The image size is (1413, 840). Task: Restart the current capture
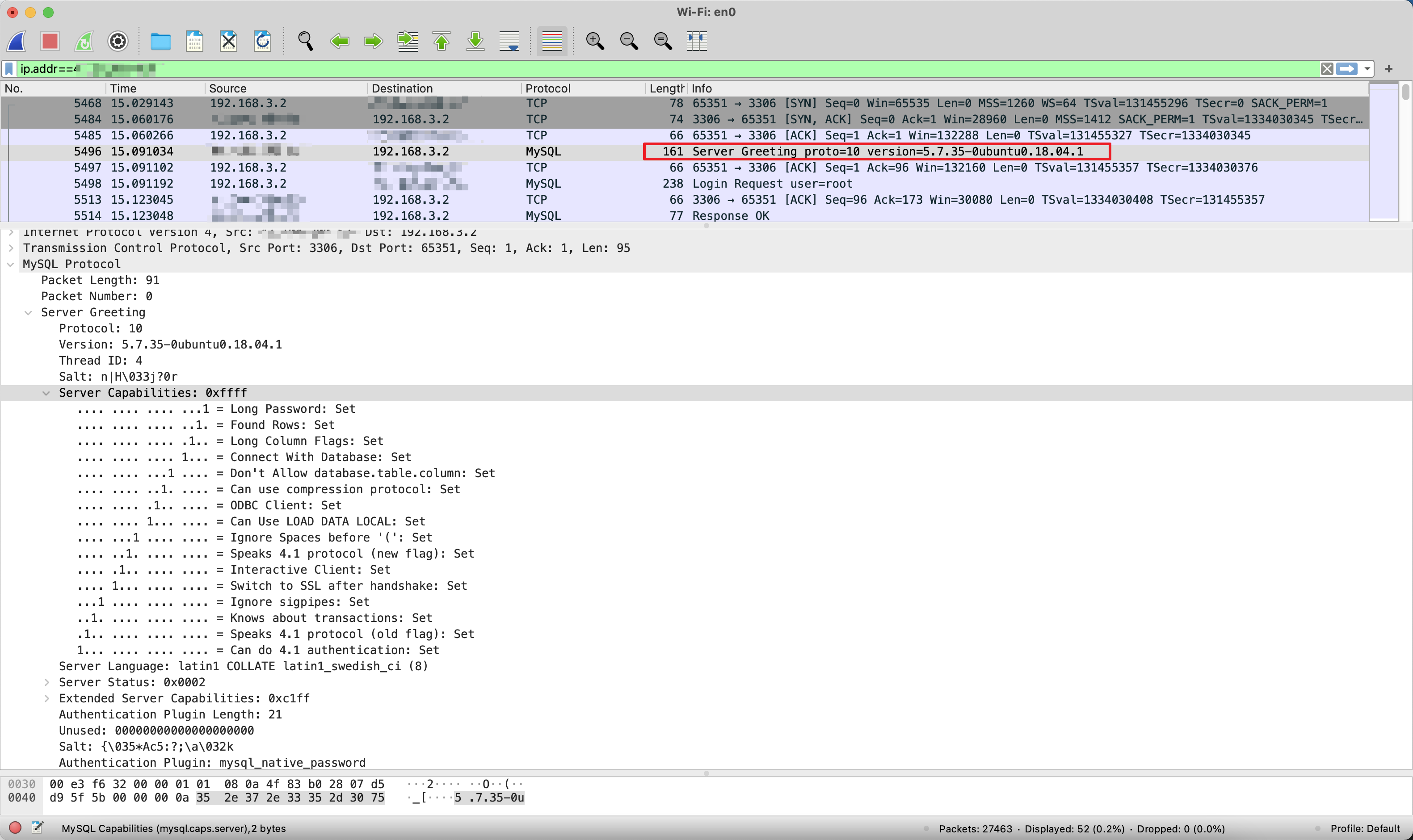click(x=84, y=41)
